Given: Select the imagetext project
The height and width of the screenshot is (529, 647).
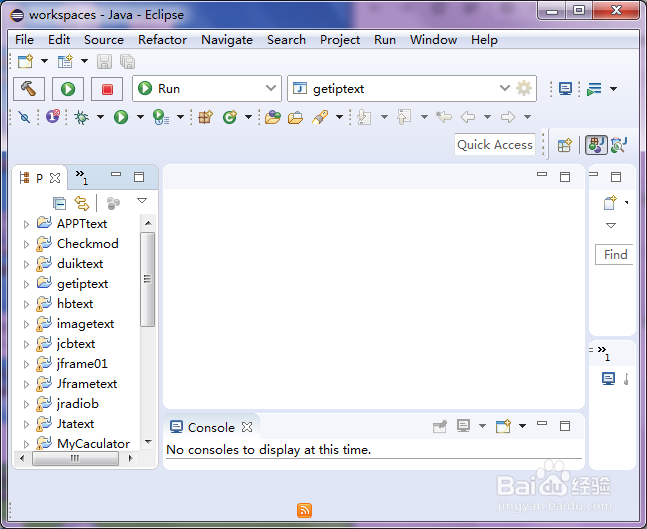Looking at the screenshot, I should [x=85, y=324].
